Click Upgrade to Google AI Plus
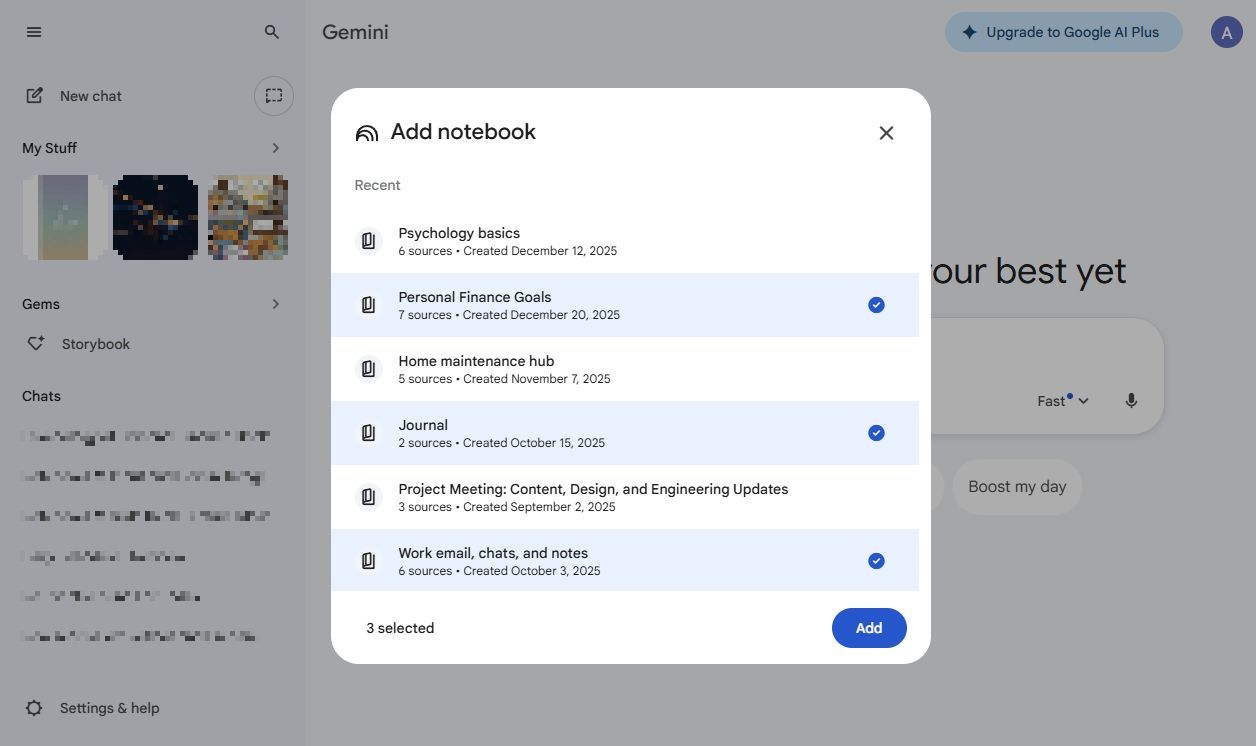1256x746 pixels. (1063, 32)
